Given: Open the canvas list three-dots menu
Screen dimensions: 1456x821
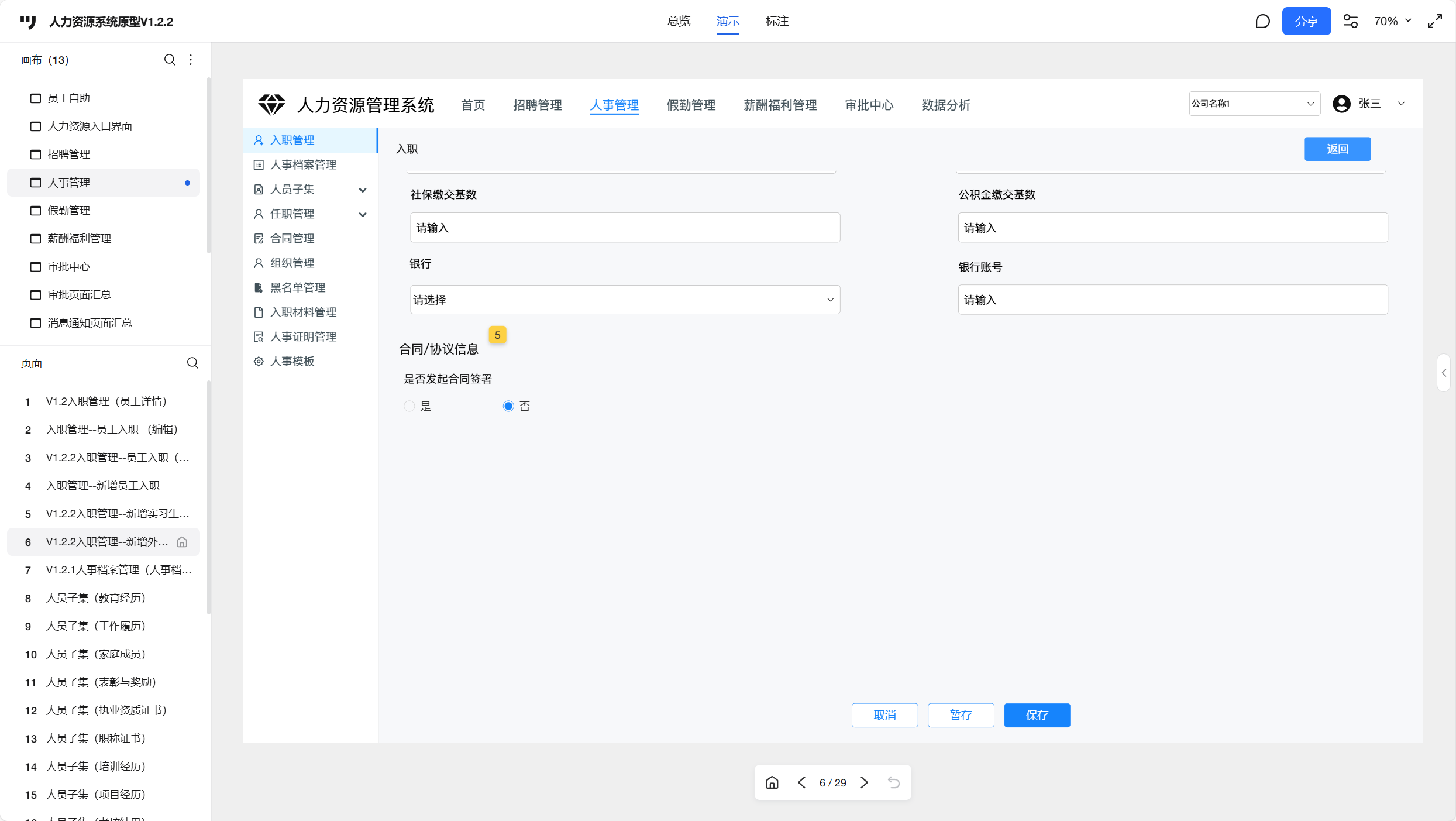Looking at the screenshot, I should coord(191,60).
